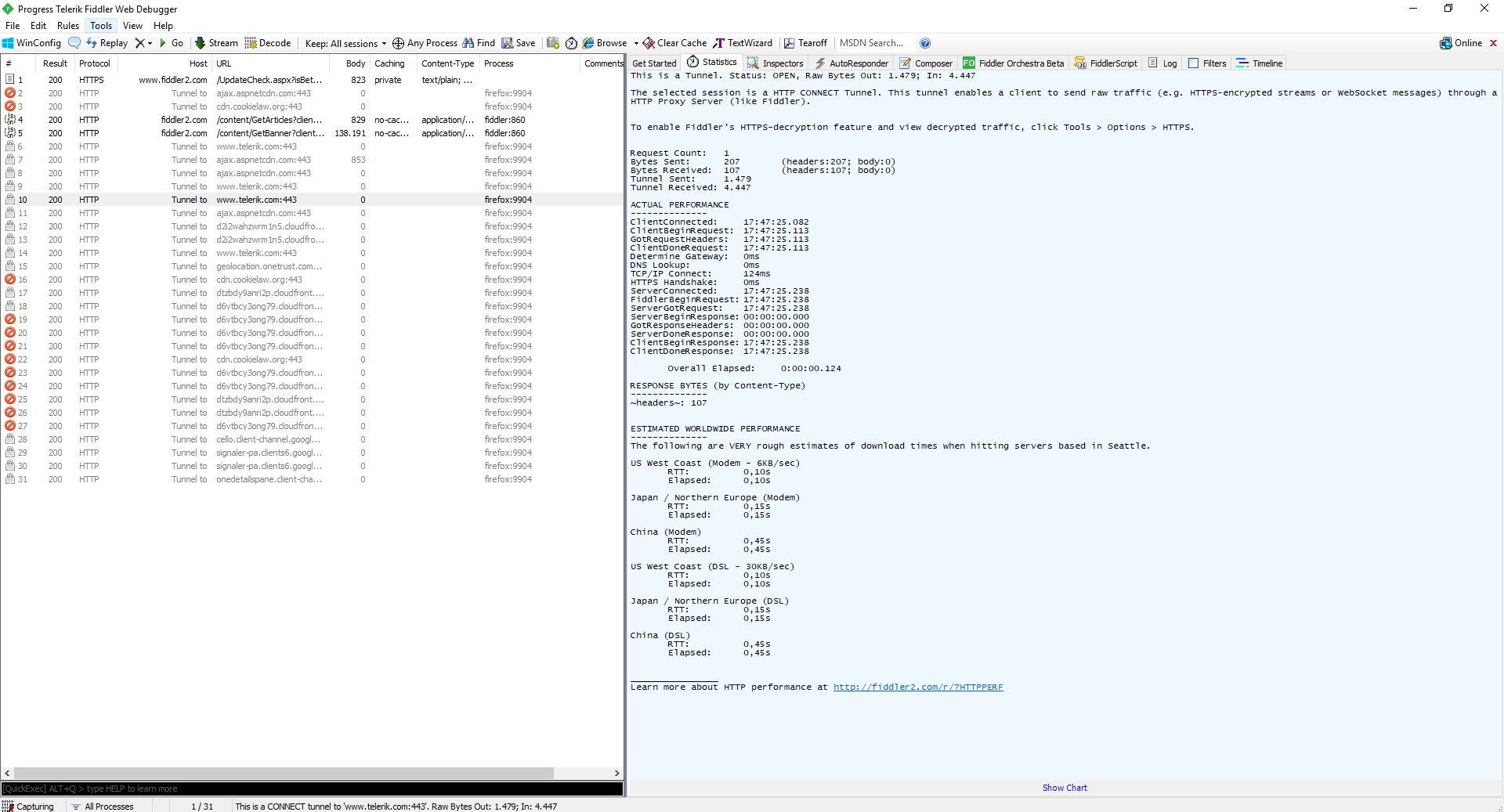The width and height of the screenshot is (1504, 812).
Task: Click Clear Cache in toolbar
Action: (674, 43)
